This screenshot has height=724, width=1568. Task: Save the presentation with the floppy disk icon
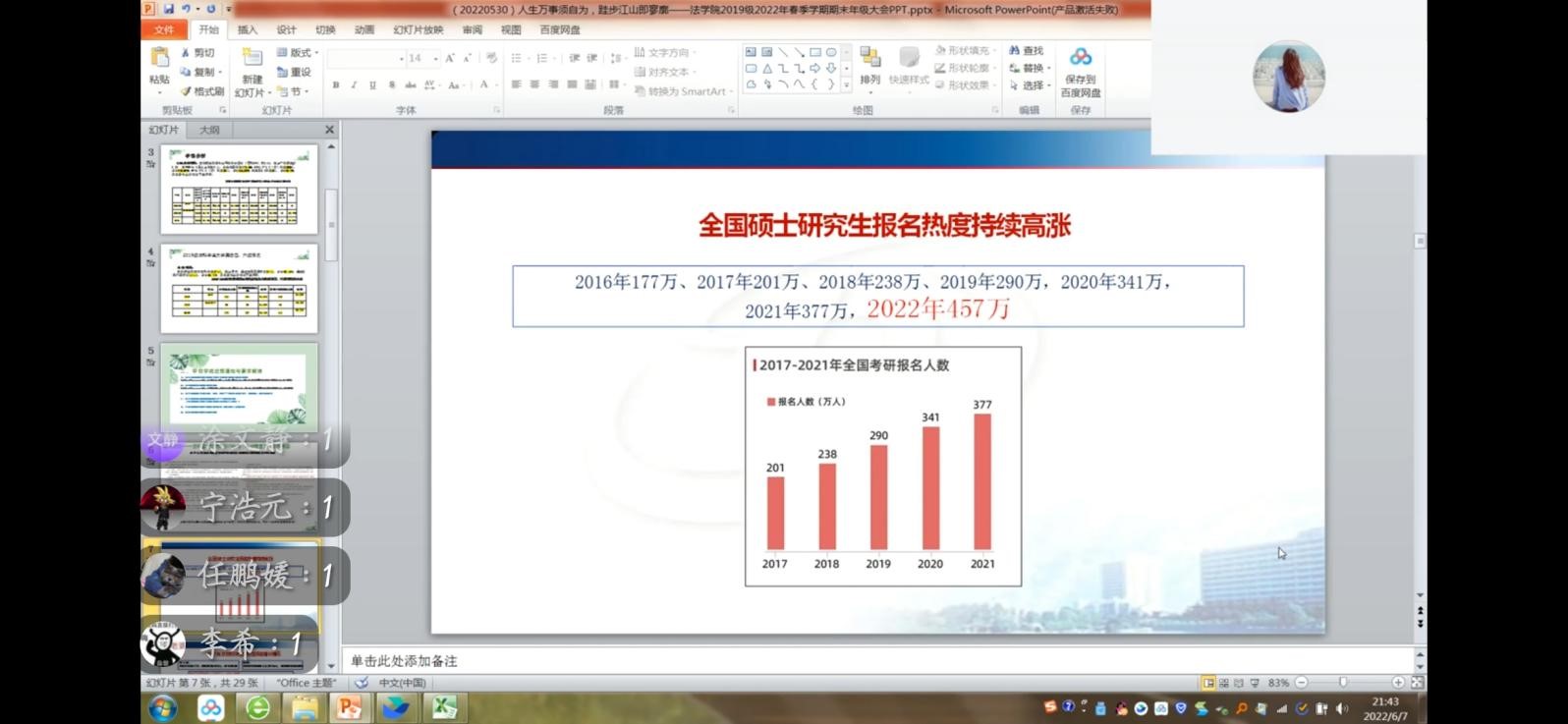169,9
